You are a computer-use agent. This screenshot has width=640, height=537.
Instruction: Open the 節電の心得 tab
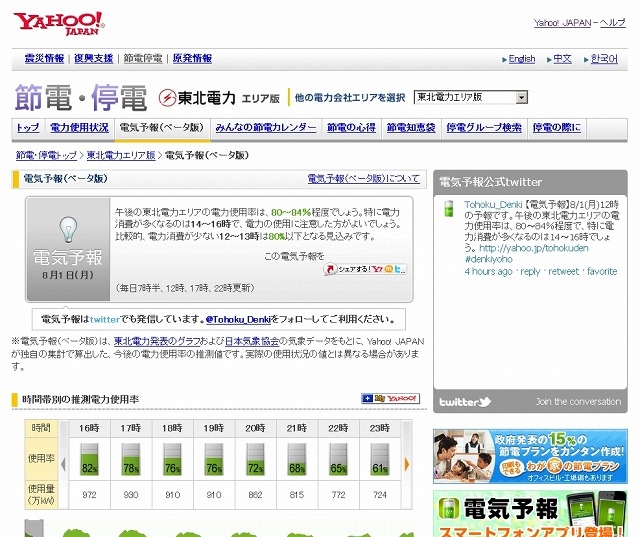click(x=351, y=128)
